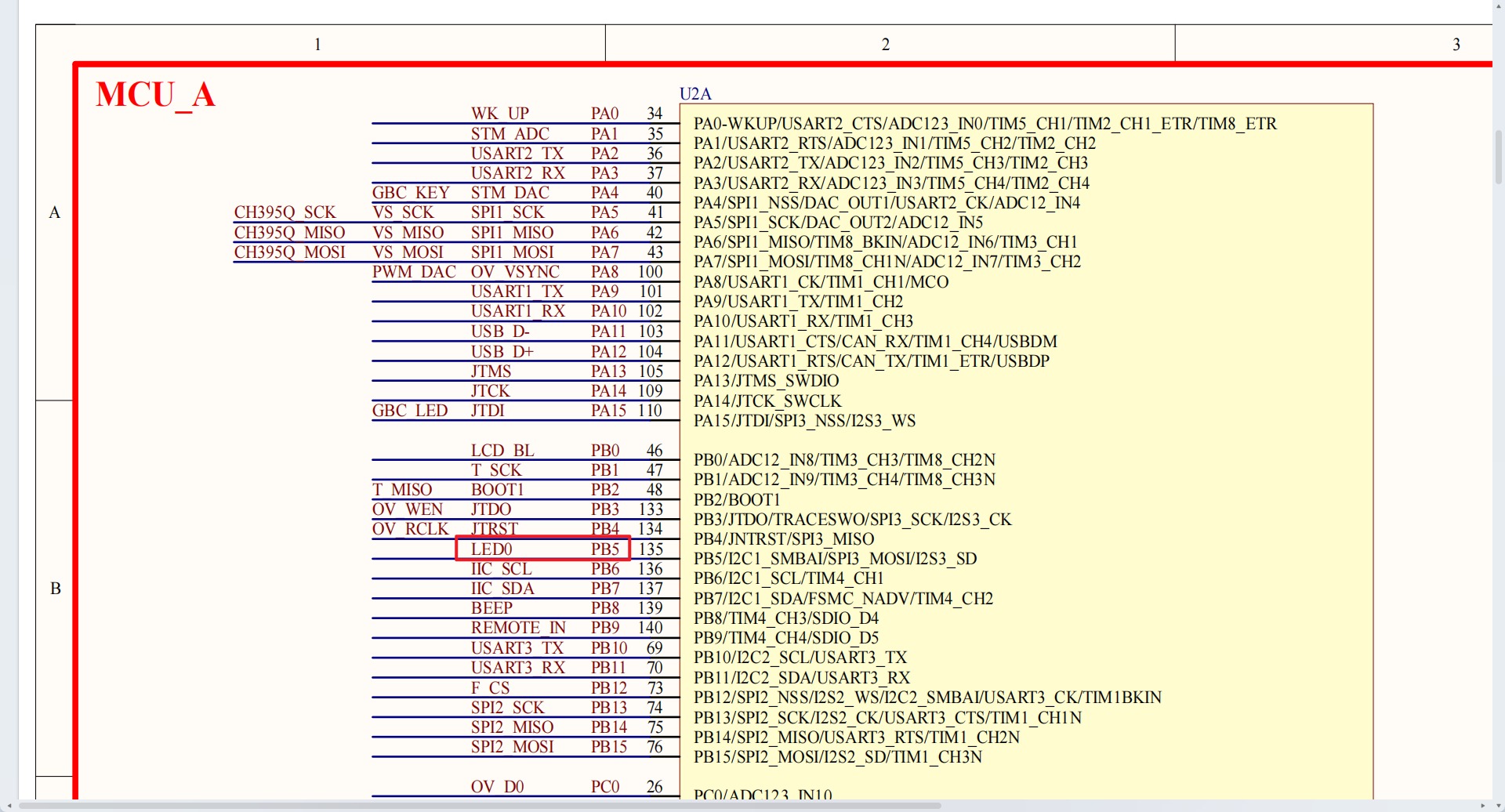Click the T_SCK net label
This screenshot has width=1505, height=812.
click(496, 470)
